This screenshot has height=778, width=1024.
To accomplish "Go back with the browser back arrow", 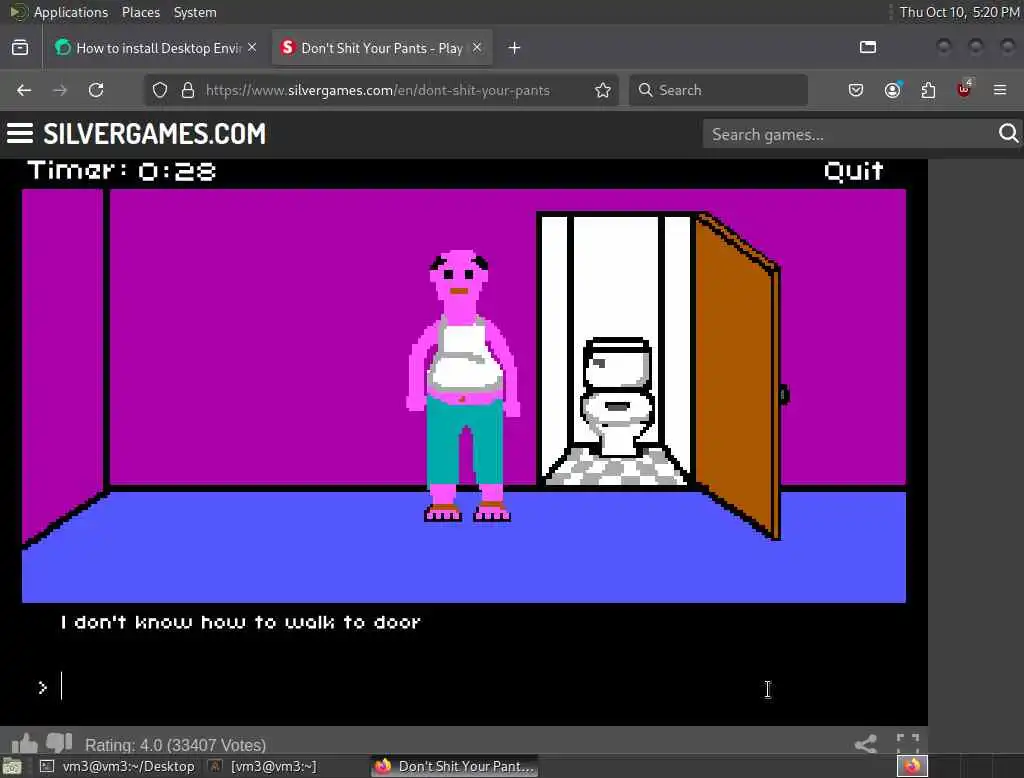I will (24, 90).
